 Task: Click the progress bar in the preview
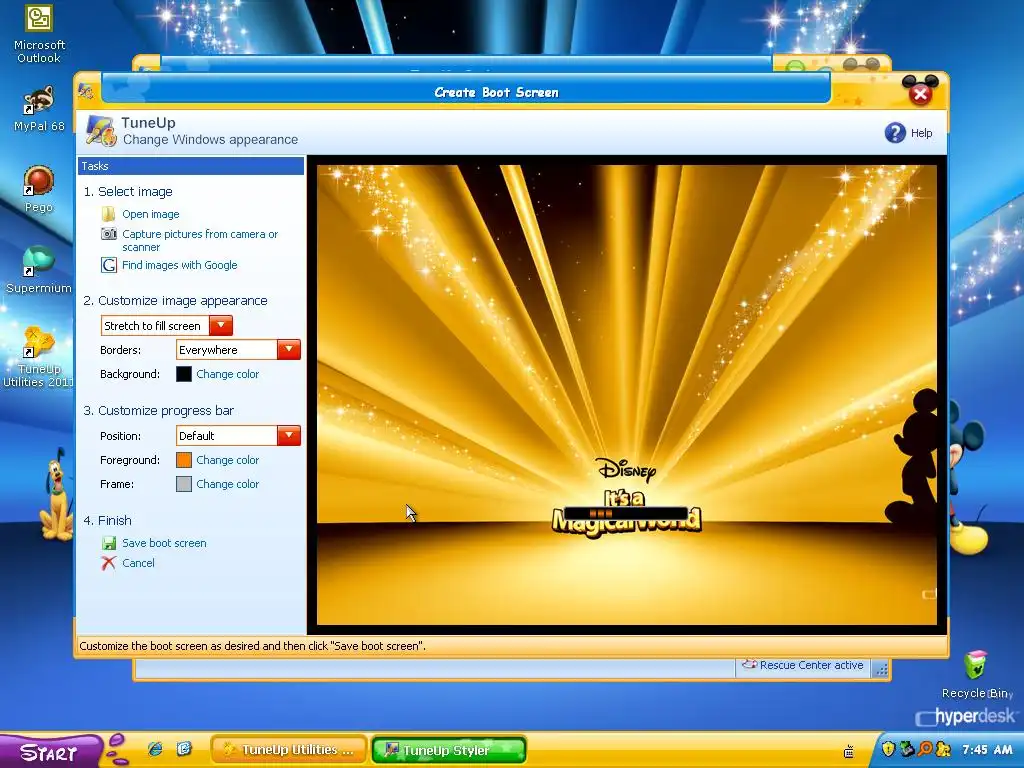626,513
